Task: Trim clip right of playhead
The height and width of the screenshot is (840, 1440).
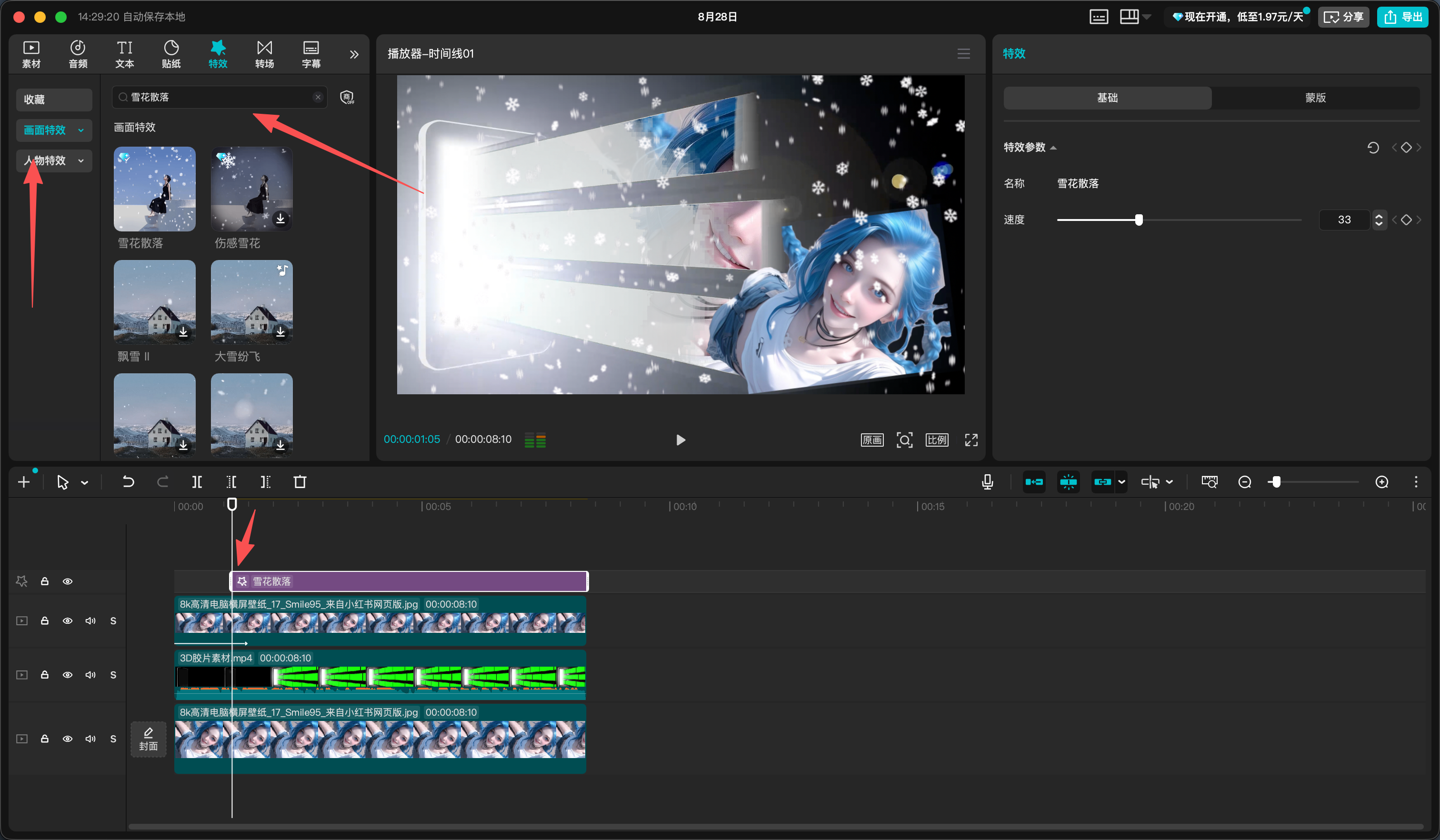Action: 266,482
